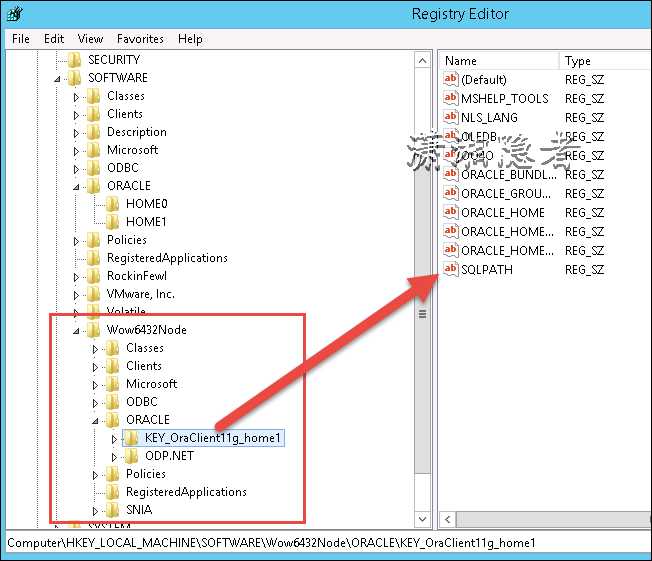Click REG_SZ type of SQLPATH row
Image resolution: width=652 pixels, height=561 pixels.
[584, 269]
